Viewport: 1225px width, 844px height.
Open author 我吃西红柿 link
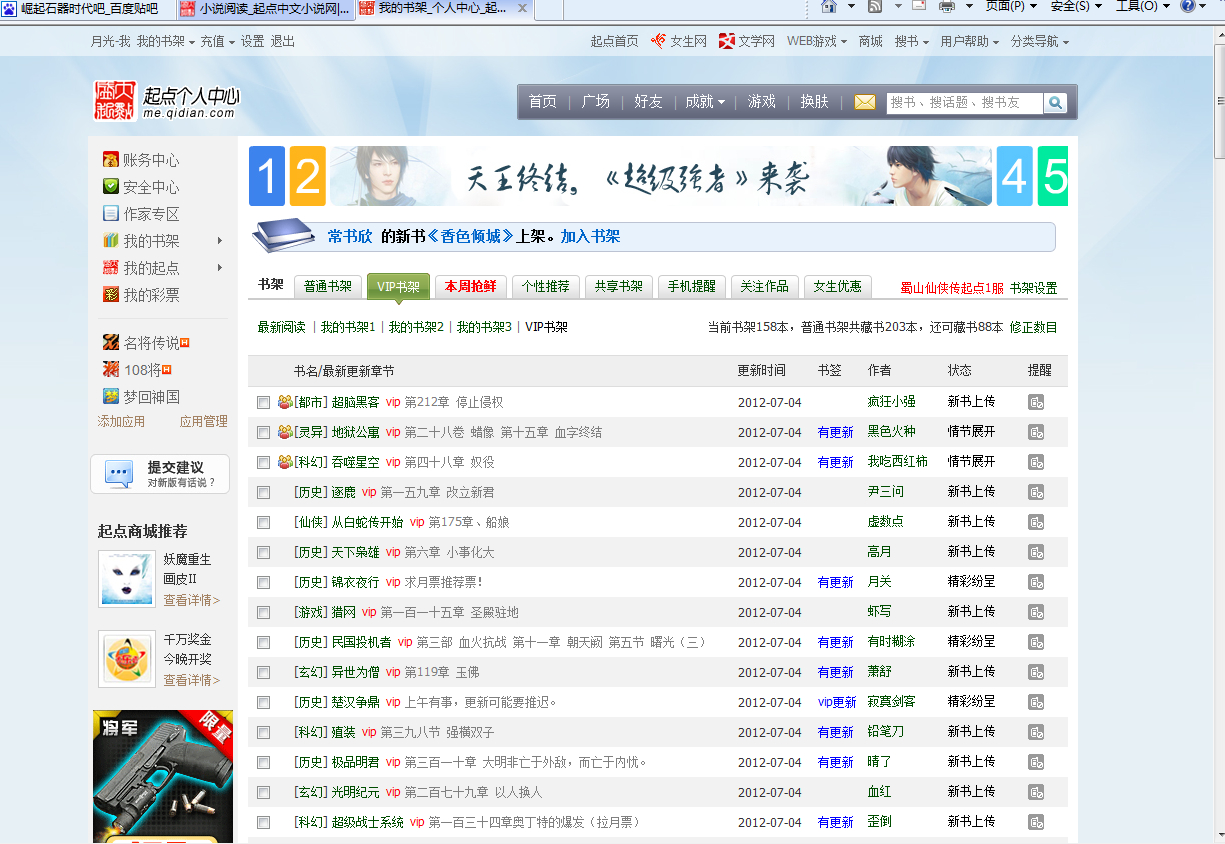(898, 462)
